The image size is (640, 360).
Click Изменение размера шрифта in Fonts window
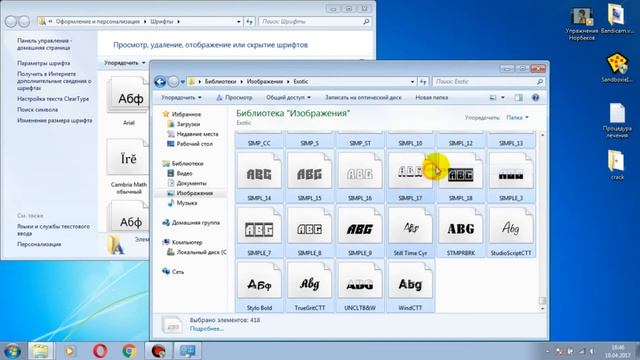pyautogui.click(x=54, y=121)
